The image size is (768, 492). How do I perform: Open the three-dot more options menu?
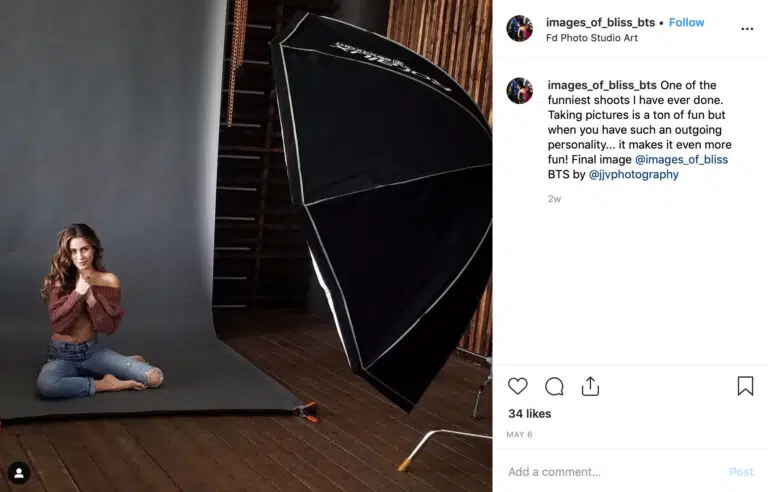(747, 29)
